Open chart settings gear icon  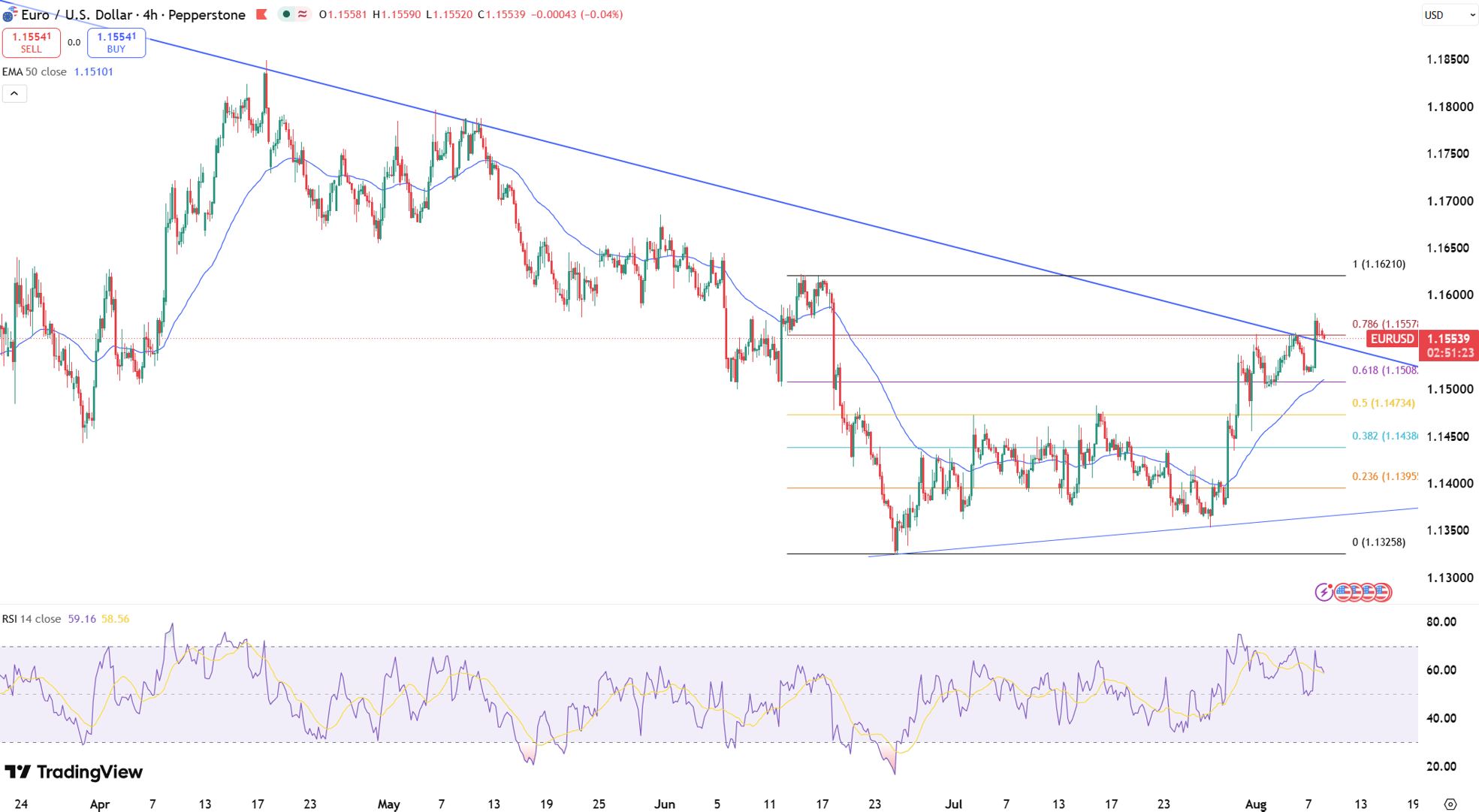[x=1450, y=804]
